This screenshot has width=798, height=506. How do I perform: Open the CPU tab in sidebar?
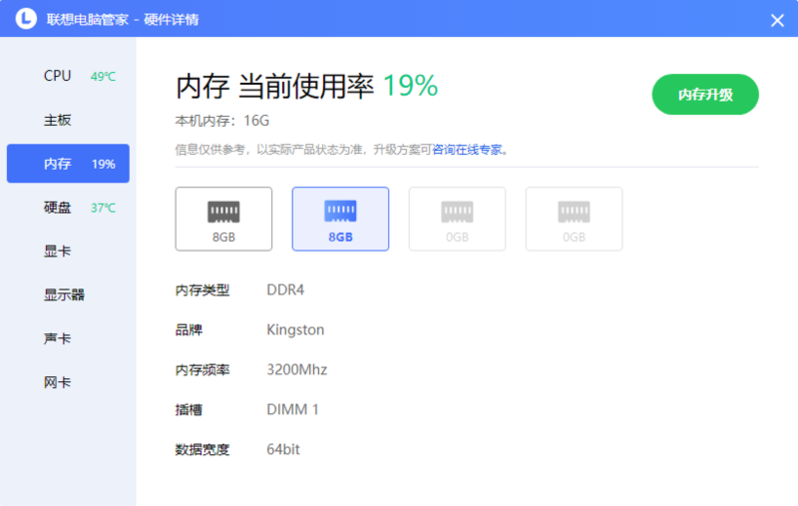tap(58, 76)
